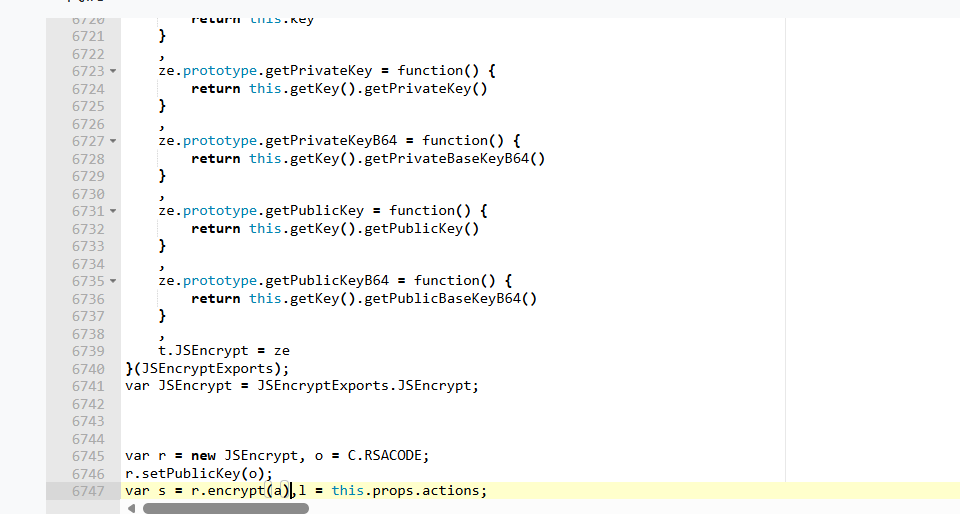This screenshot has height=514, width=960.
Task: Collapse the fold arrow at line 6731
Action: click(113, 211)
